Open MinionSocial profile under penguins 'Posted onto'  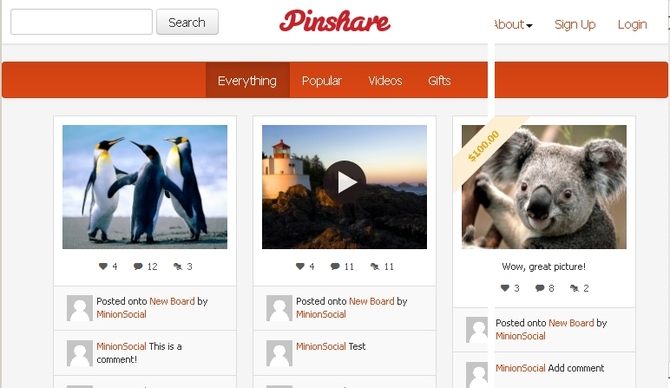[121, 315]
